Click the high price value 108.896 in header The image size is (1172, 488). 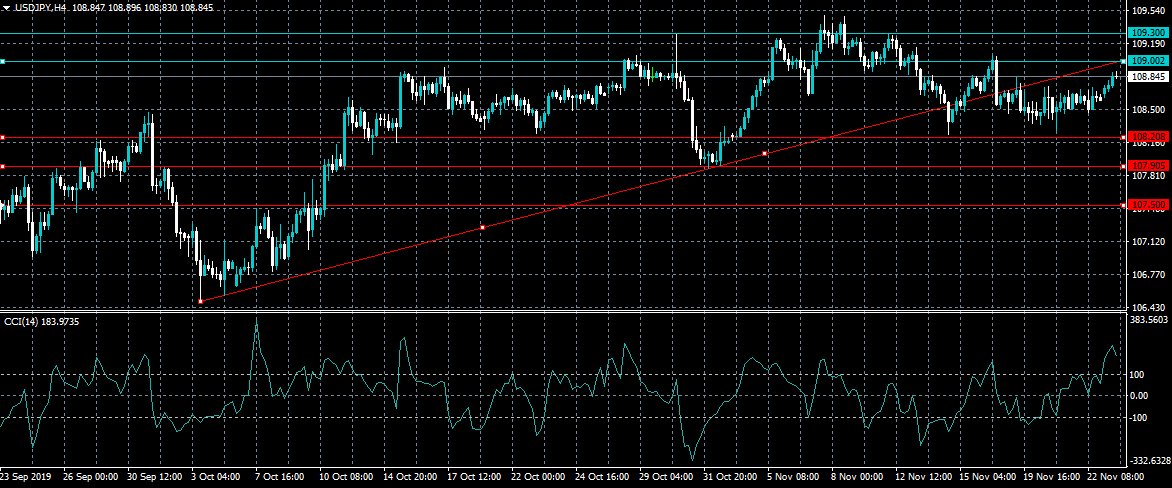pos(126,5)
